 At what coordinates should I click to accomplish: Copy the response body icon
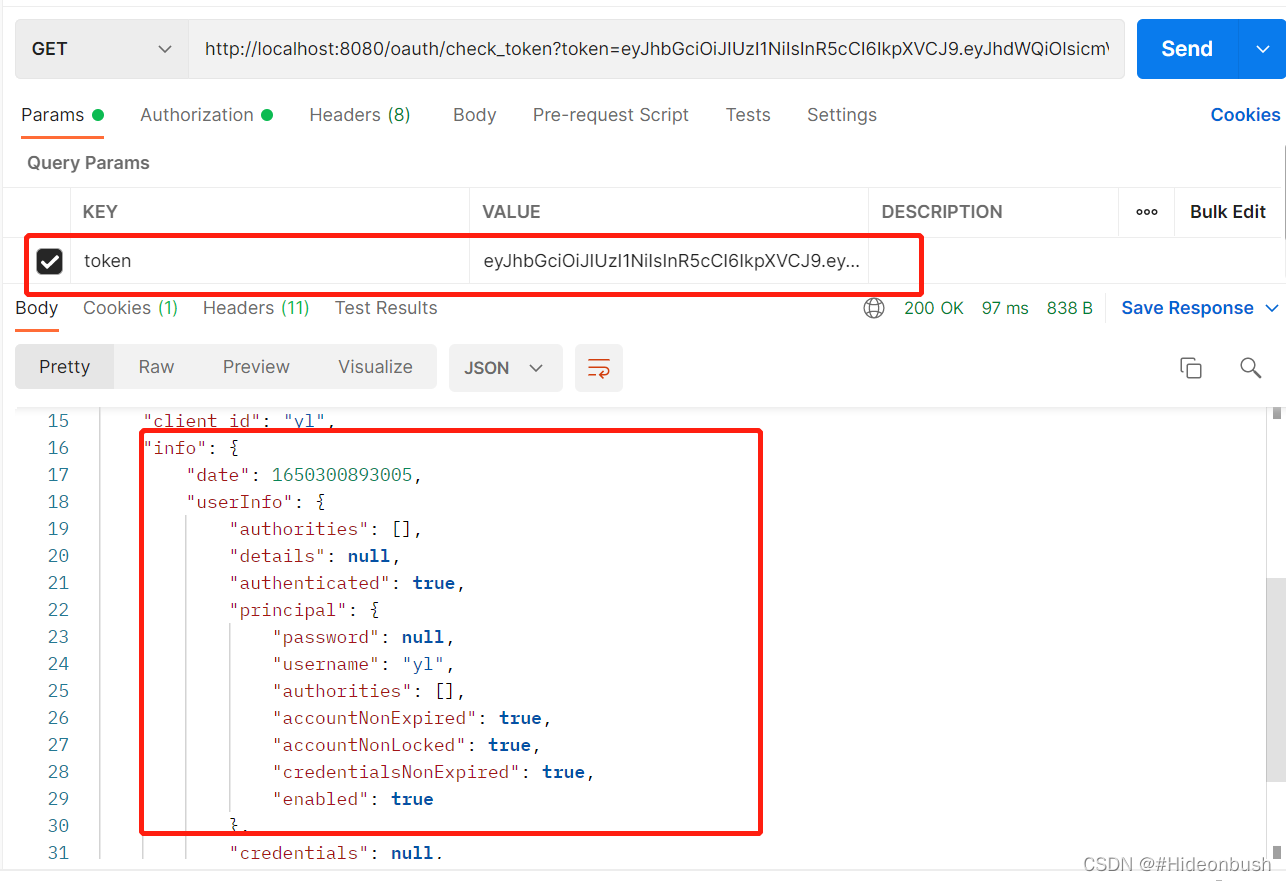(1190, 368)
